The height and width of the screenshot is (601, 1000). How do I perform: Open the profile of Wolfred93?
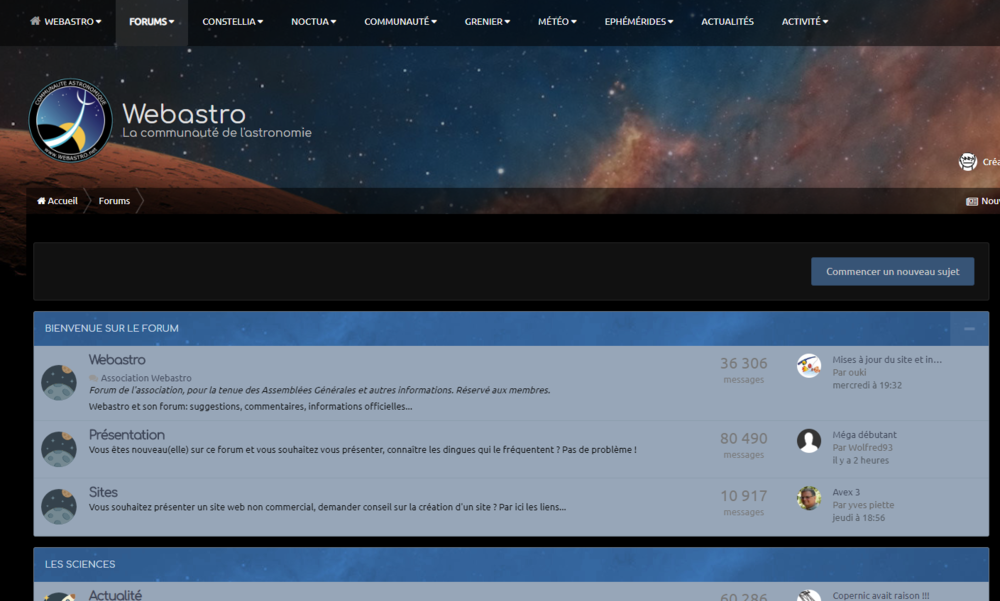871,448
